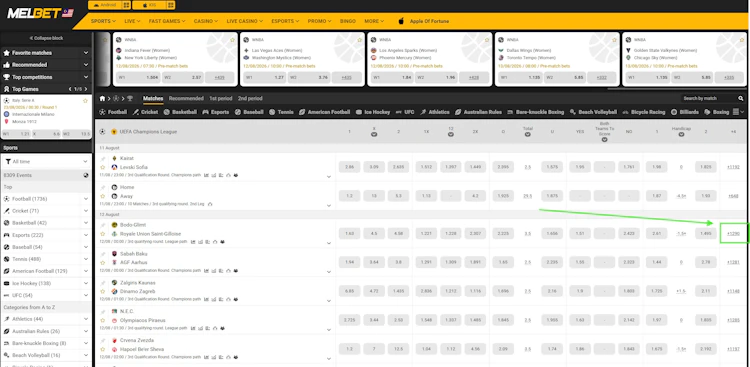The image size is (750, 367).
Task: Click the Levski Sofia team logo
Action: pos(114,167)
